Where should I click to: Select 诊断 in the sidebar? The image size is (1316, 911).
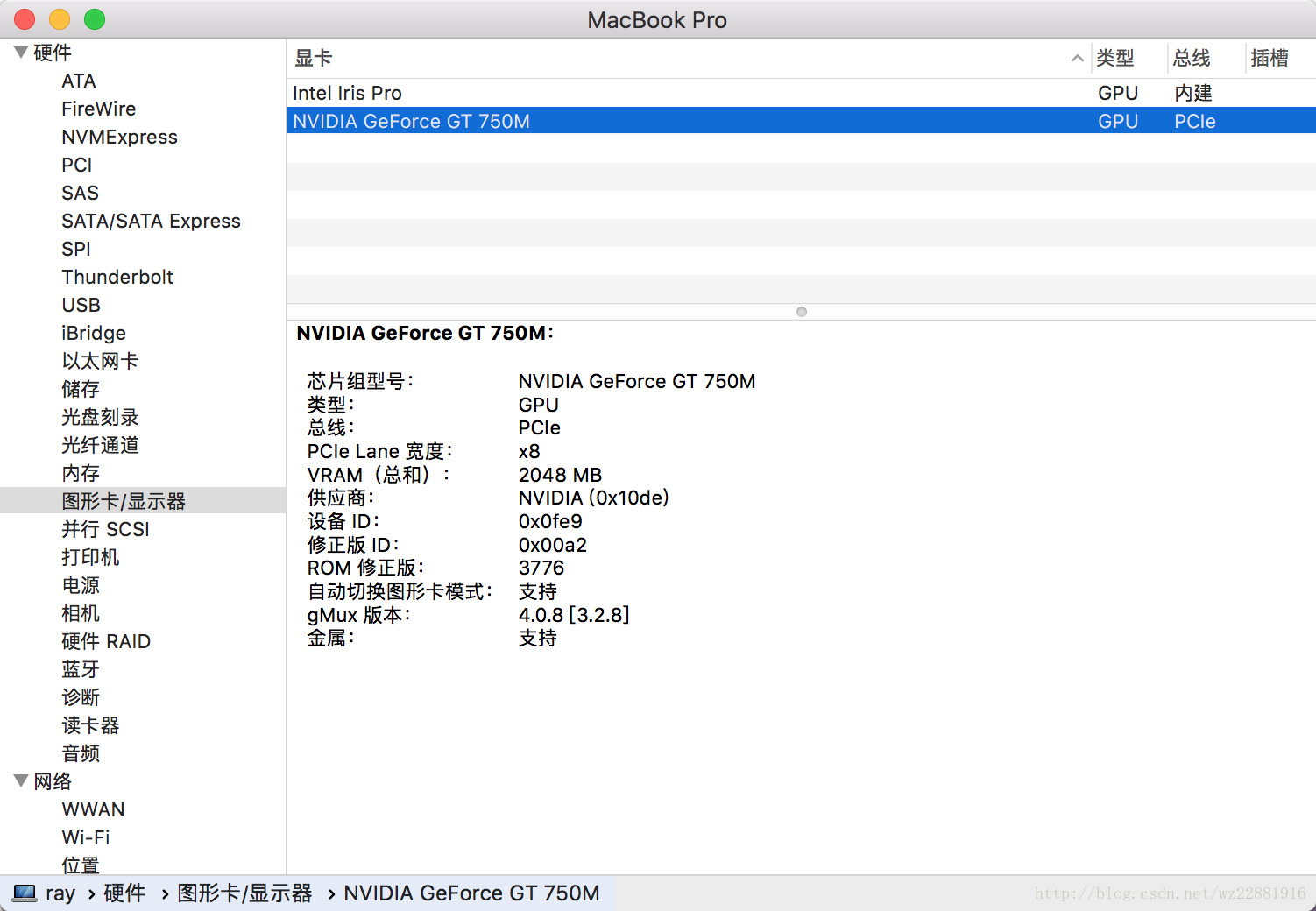click(x=81, y=697)
